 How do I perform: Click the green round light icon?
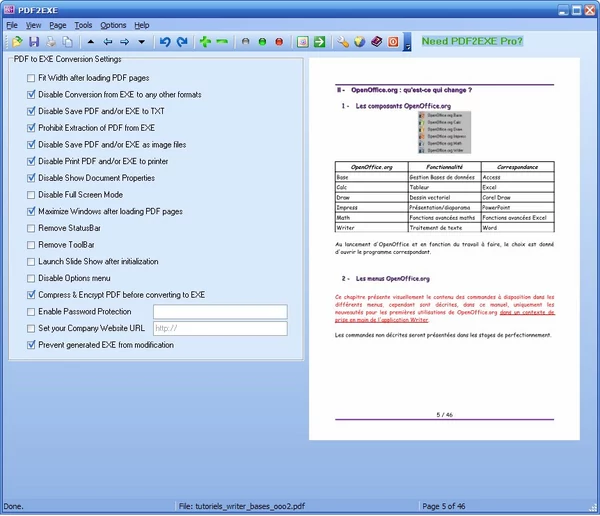[x=262, y=41]
